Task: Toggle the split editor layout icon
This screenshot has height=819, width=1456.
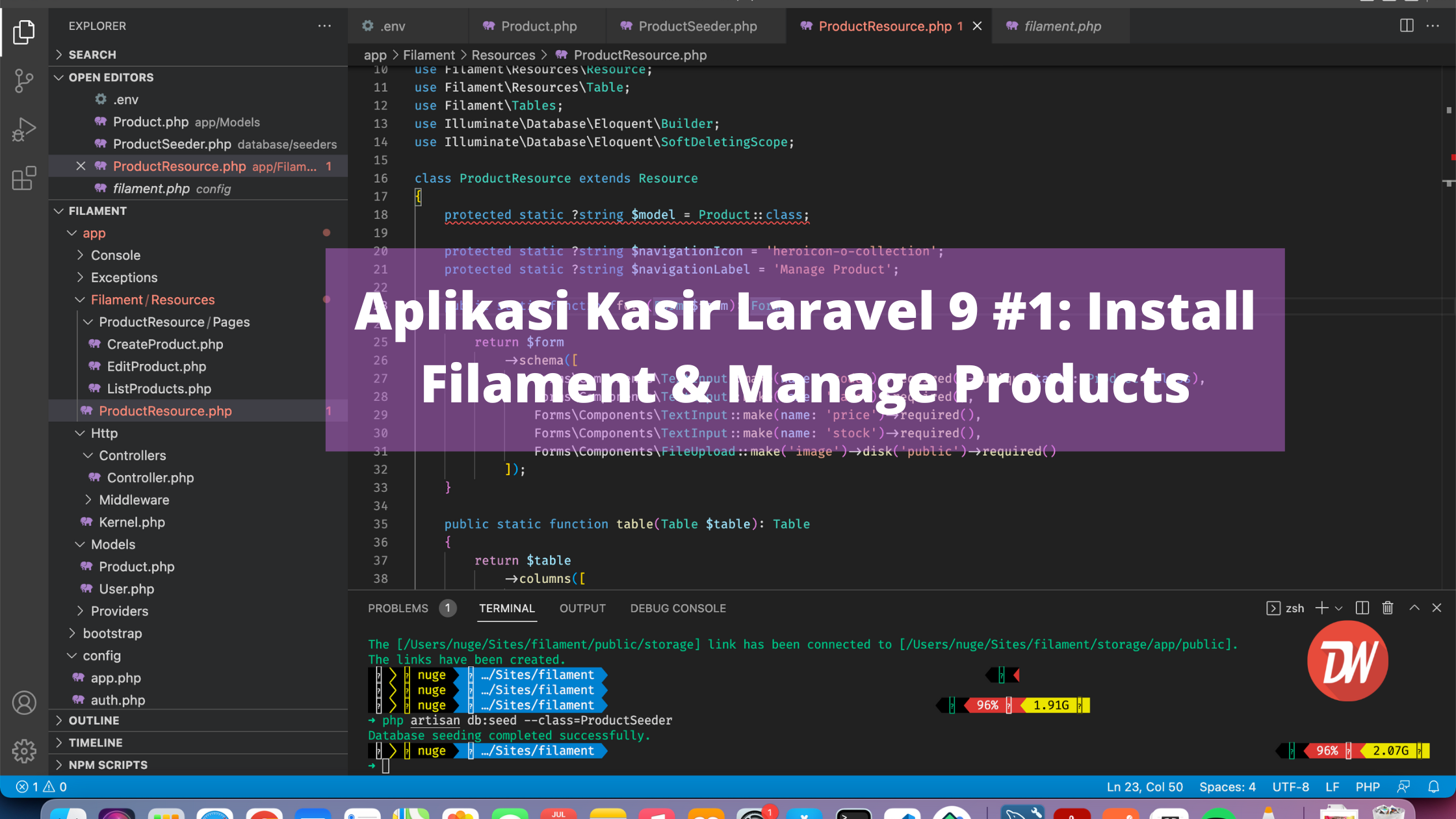Action: [1406, 25]
